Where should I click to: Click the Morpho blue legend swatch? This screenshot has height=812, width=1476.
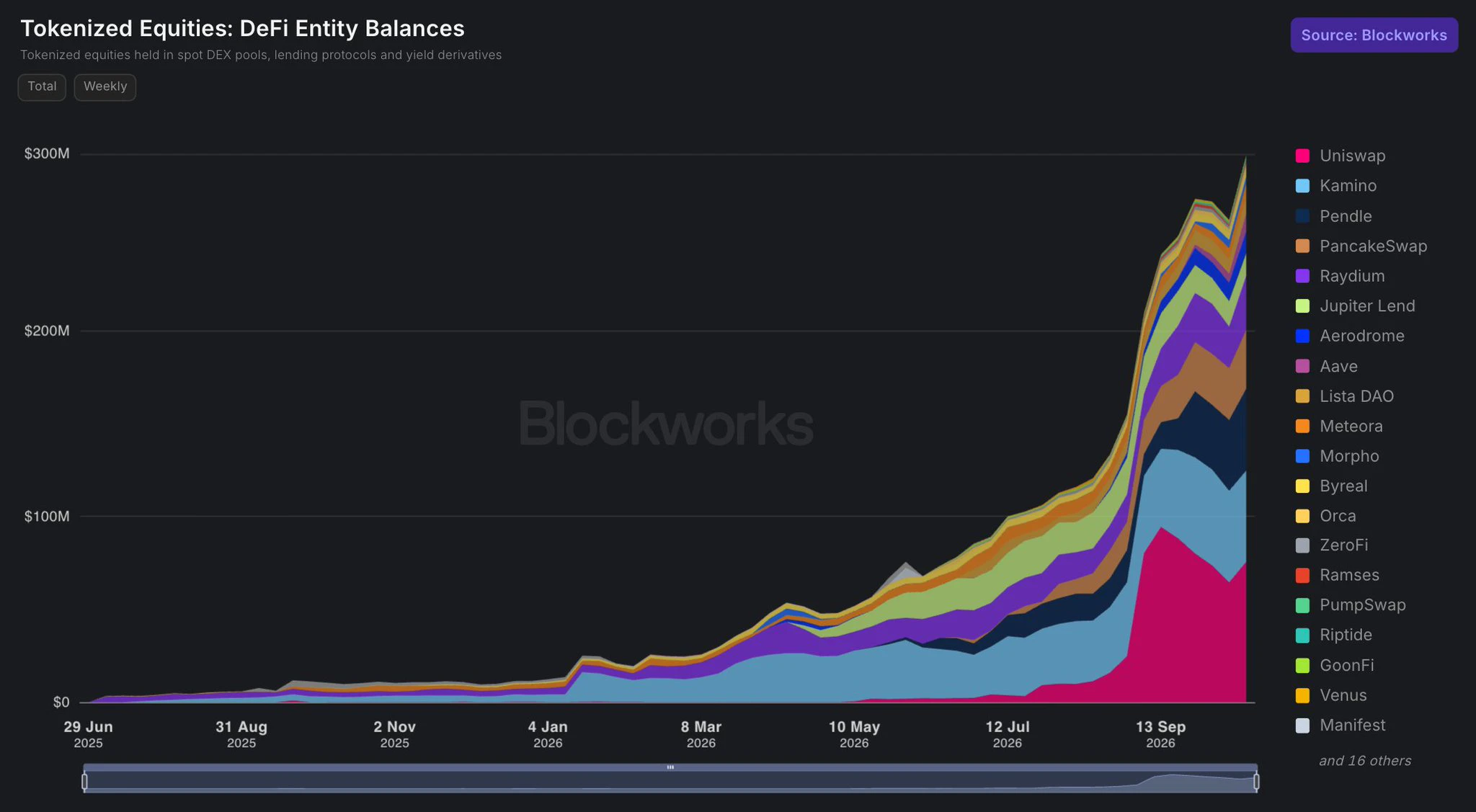(1302, 456)
